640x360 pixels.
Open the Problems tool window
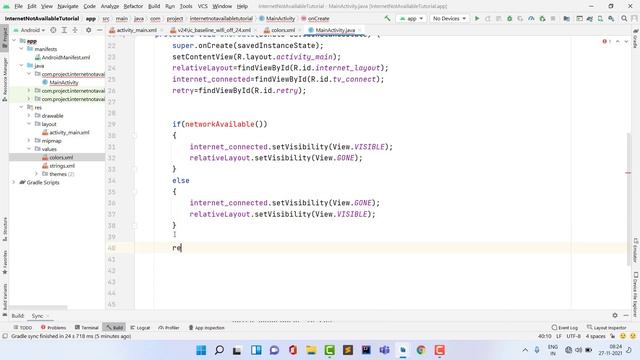53,327
